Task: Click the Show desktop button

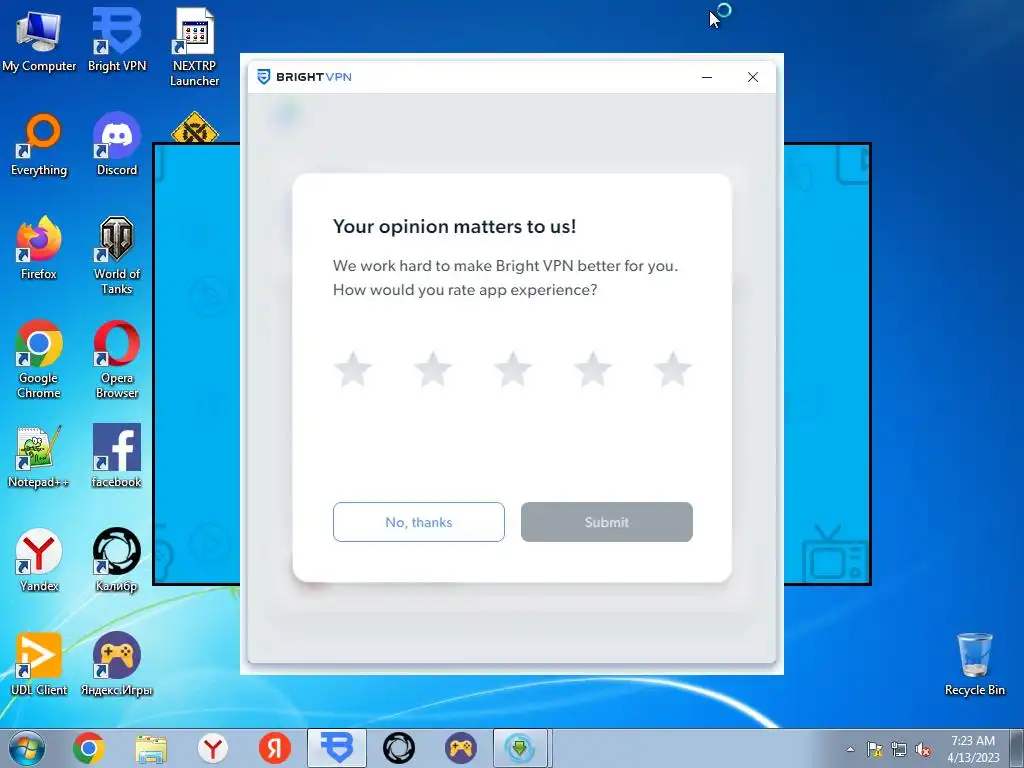Action: click(x=1017, y=748)
